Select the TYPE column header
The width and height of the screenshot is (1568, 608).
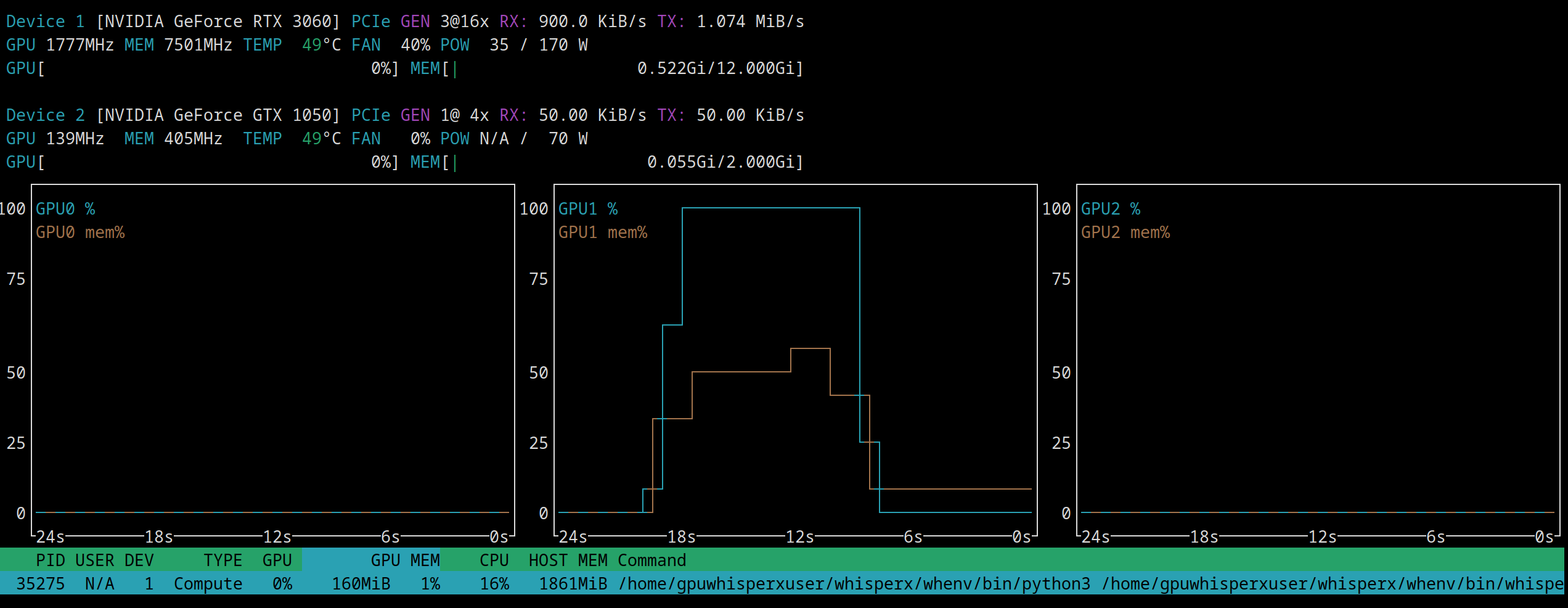point(223,560)
